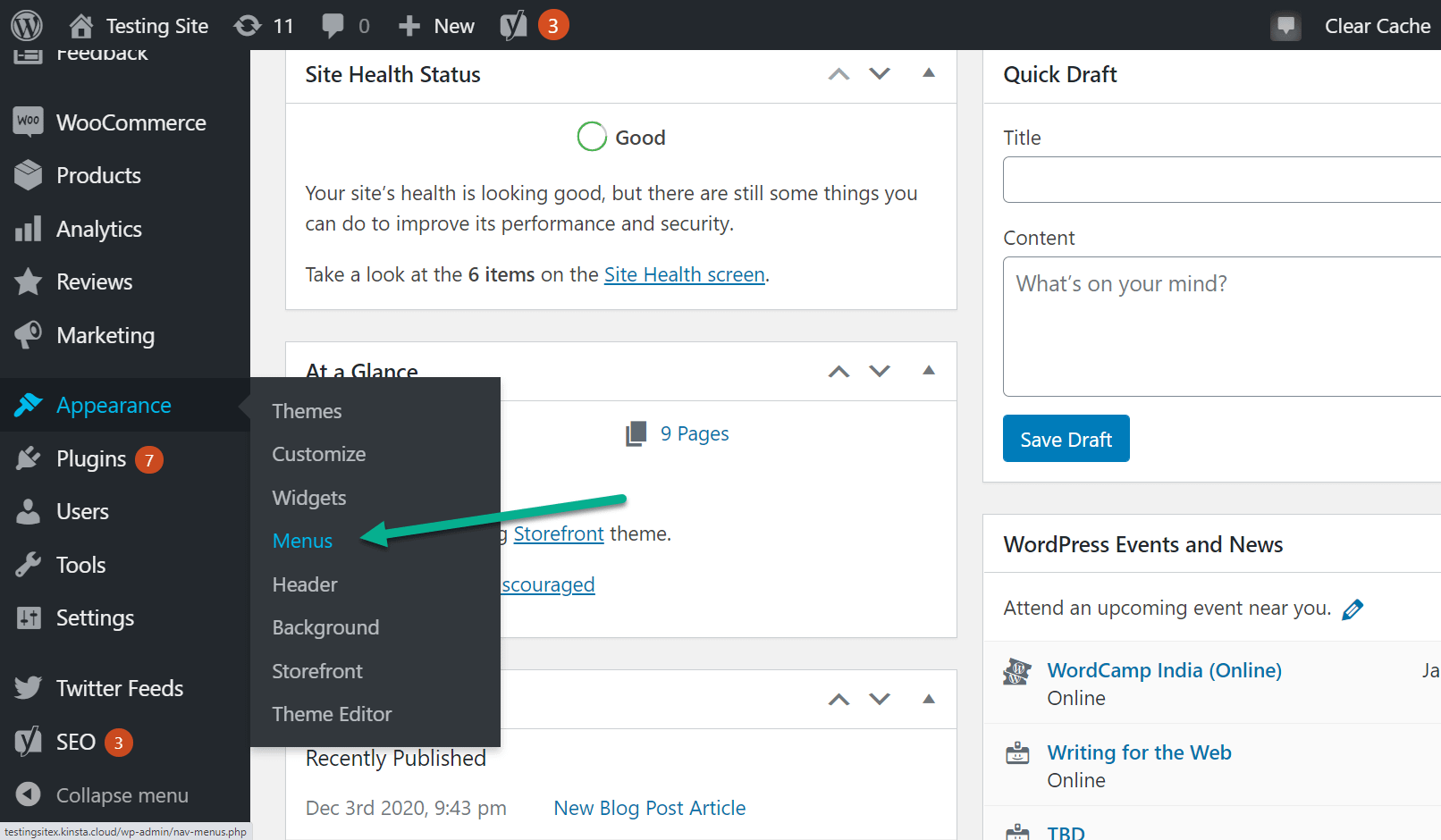Move Site Health Status panel down
1441x840 pixels.
pyautogui.click(x=880, y=74)
